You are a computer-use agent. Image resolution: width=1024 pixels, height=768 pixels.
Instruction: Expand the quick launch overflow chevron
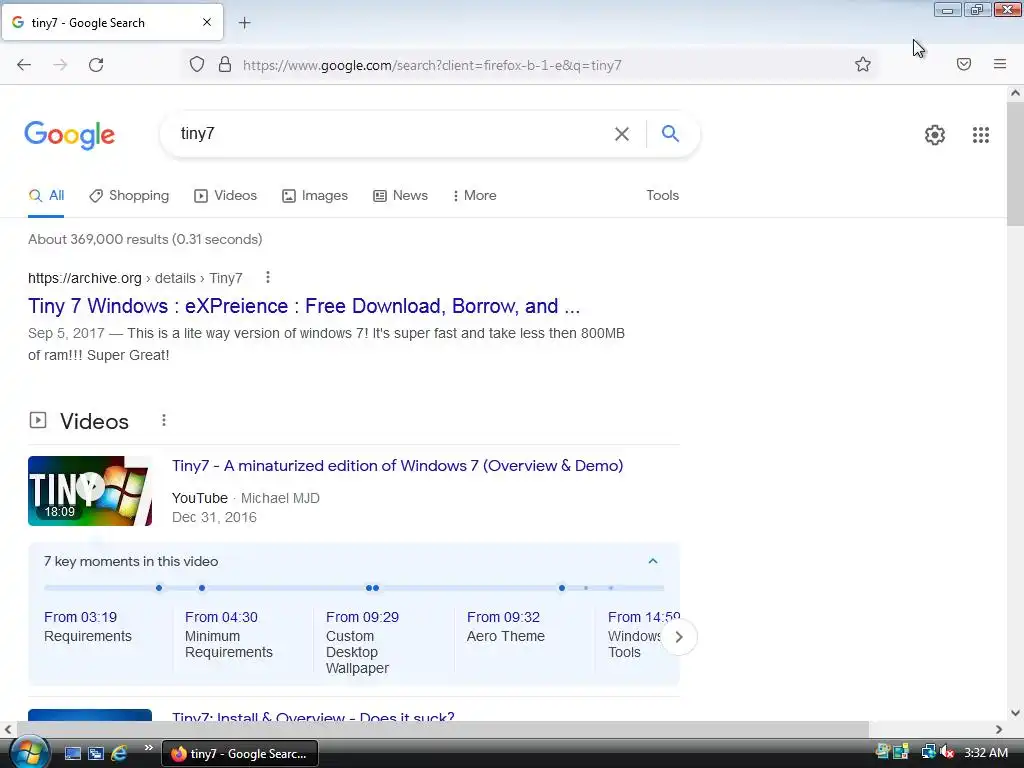(148, 748)
